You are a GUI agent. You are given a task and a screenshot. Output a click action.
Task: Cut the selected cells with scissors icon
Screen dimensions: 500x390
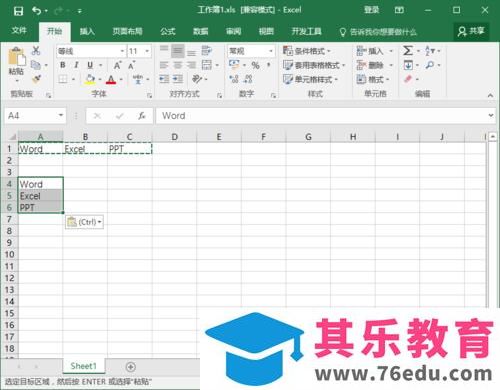[36, 51]
